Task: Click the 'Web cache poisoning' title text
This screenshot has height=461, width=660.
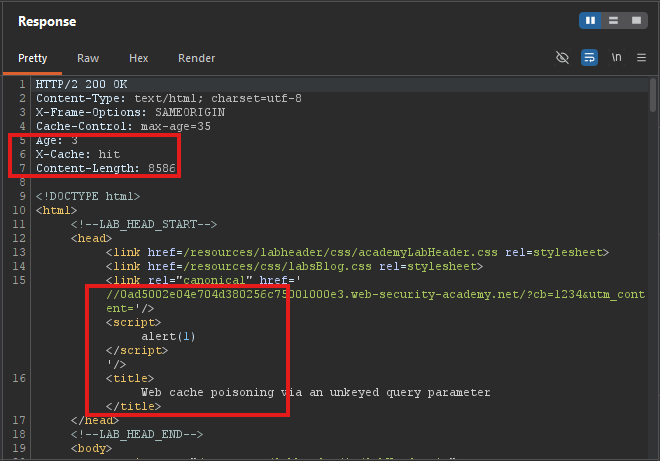Action: [316, 392]
